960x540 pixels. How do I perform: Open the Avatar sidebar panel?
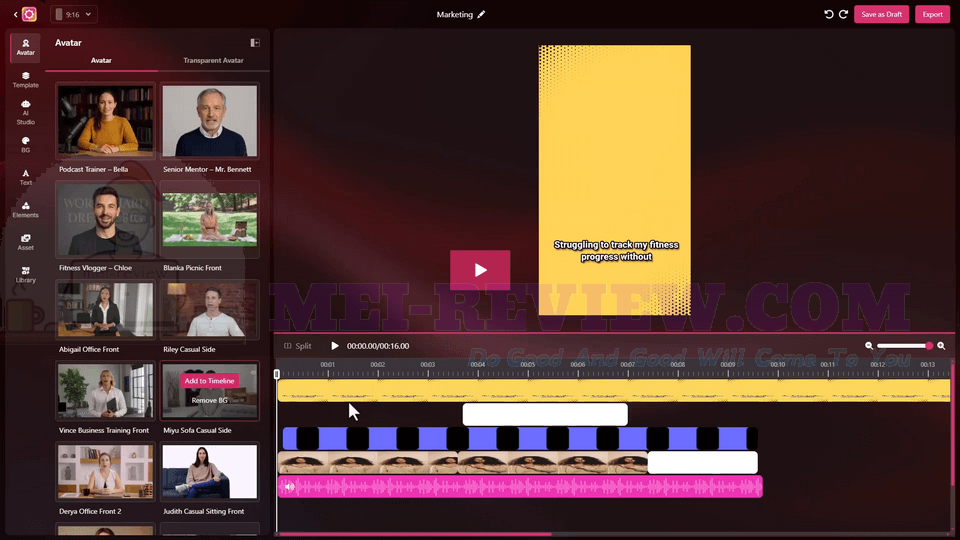click(25, 47)
